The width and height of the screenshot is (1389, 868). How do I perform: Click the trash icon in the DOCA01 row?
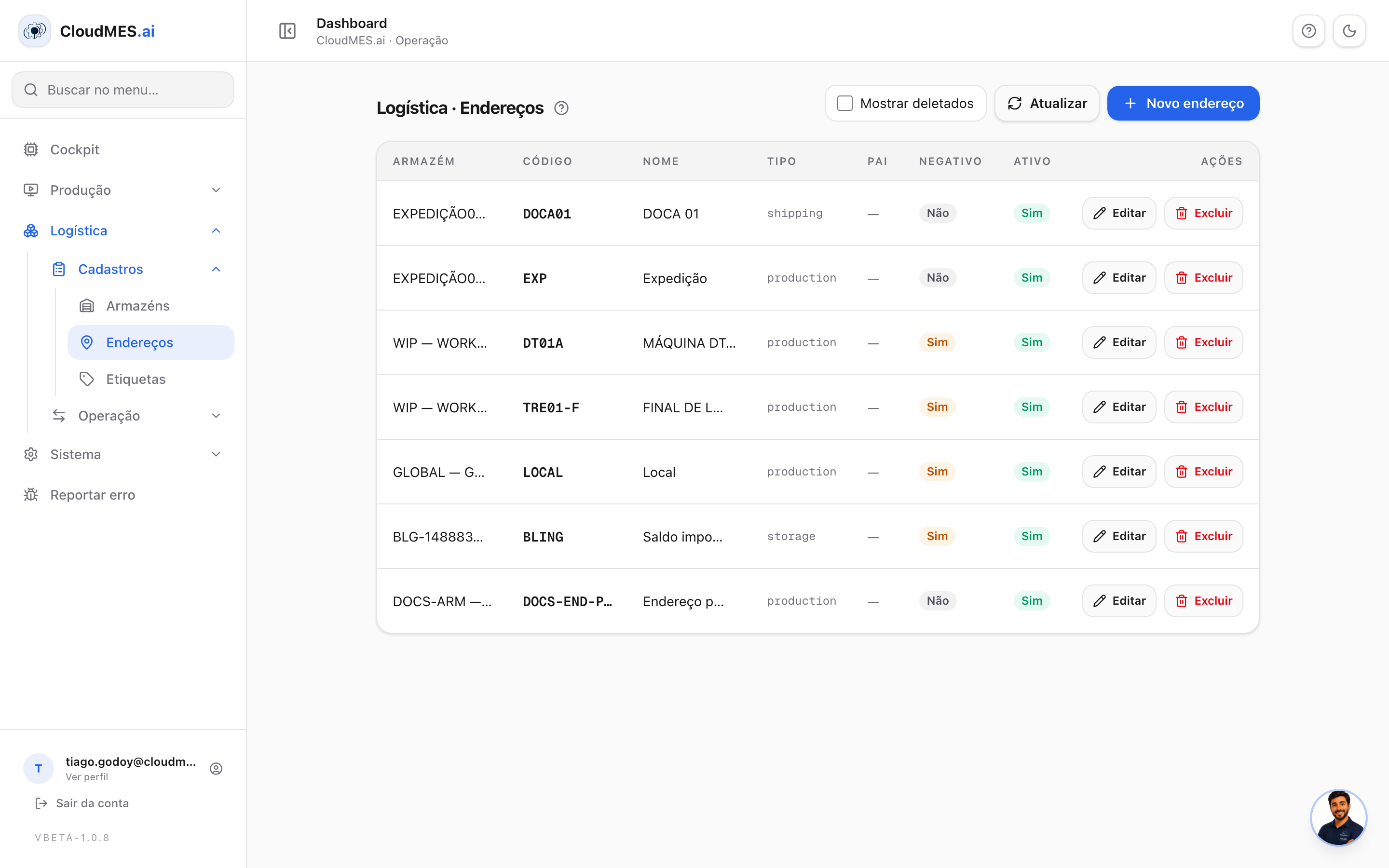(x=1181, y=214)
